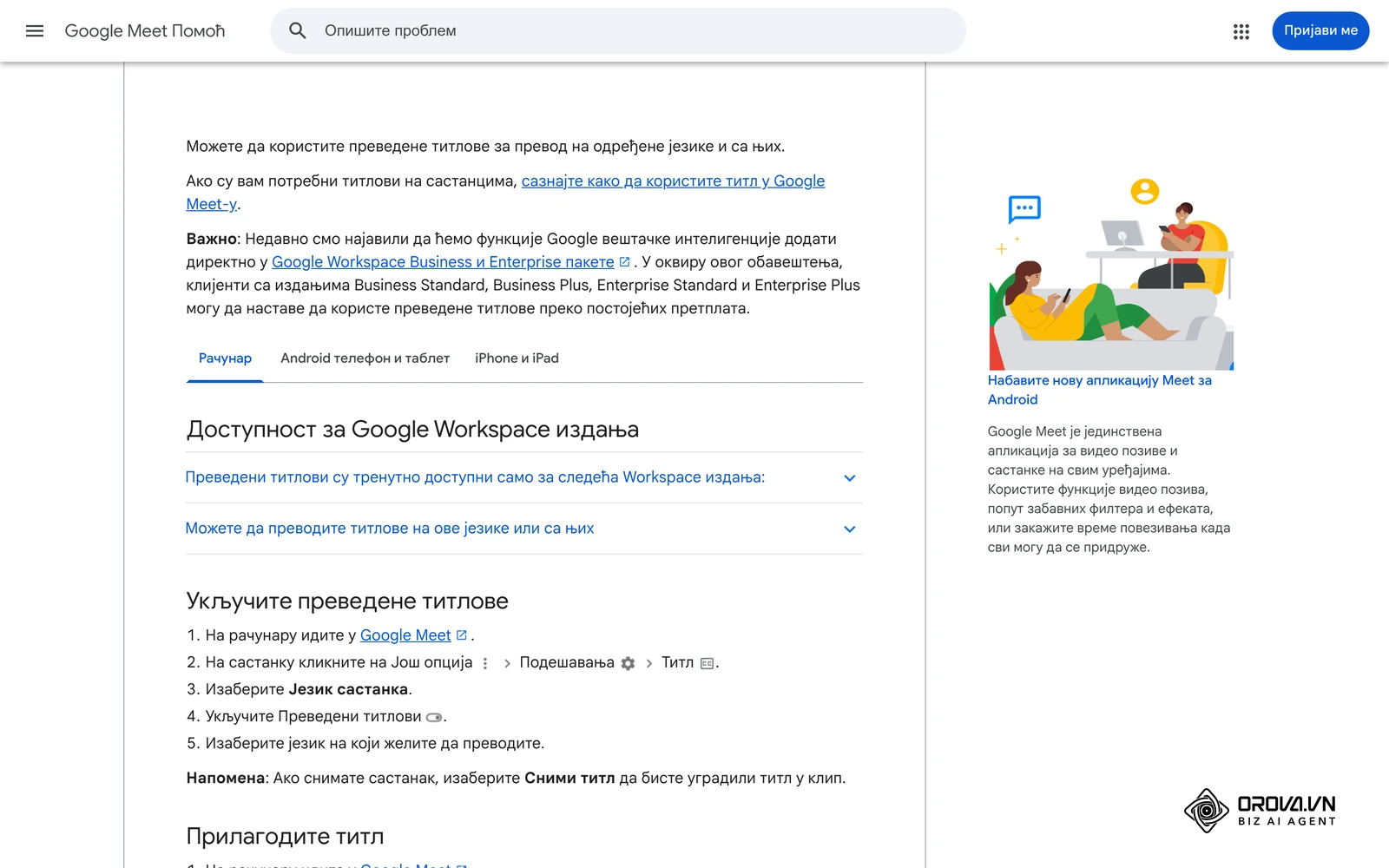Click the Опишите проблем search field
The image size is (1389, 868).
618,31
